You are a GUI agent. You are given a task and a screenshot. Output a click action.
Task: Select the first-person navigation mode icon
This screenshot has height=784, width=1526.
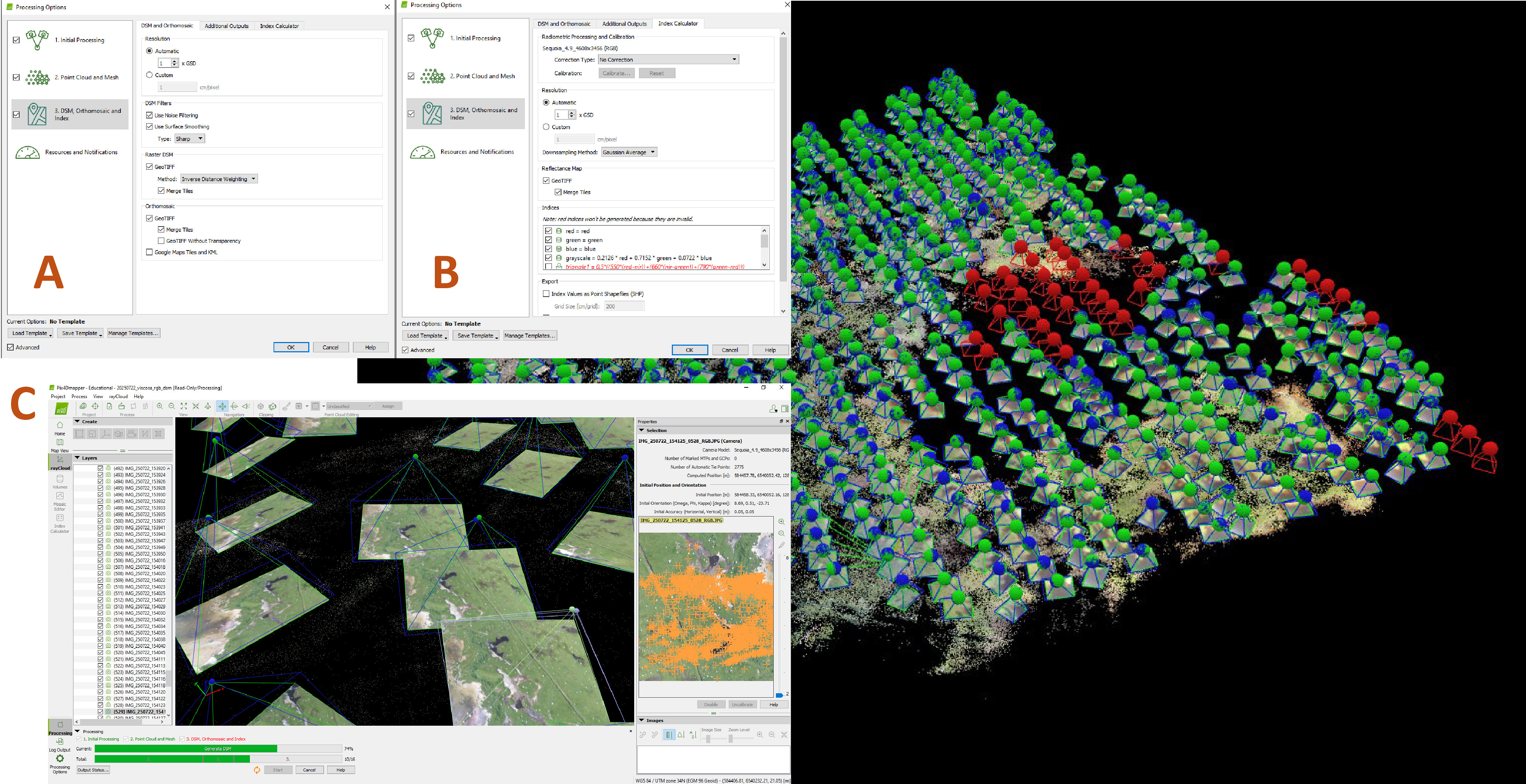(x=246, y=406)
